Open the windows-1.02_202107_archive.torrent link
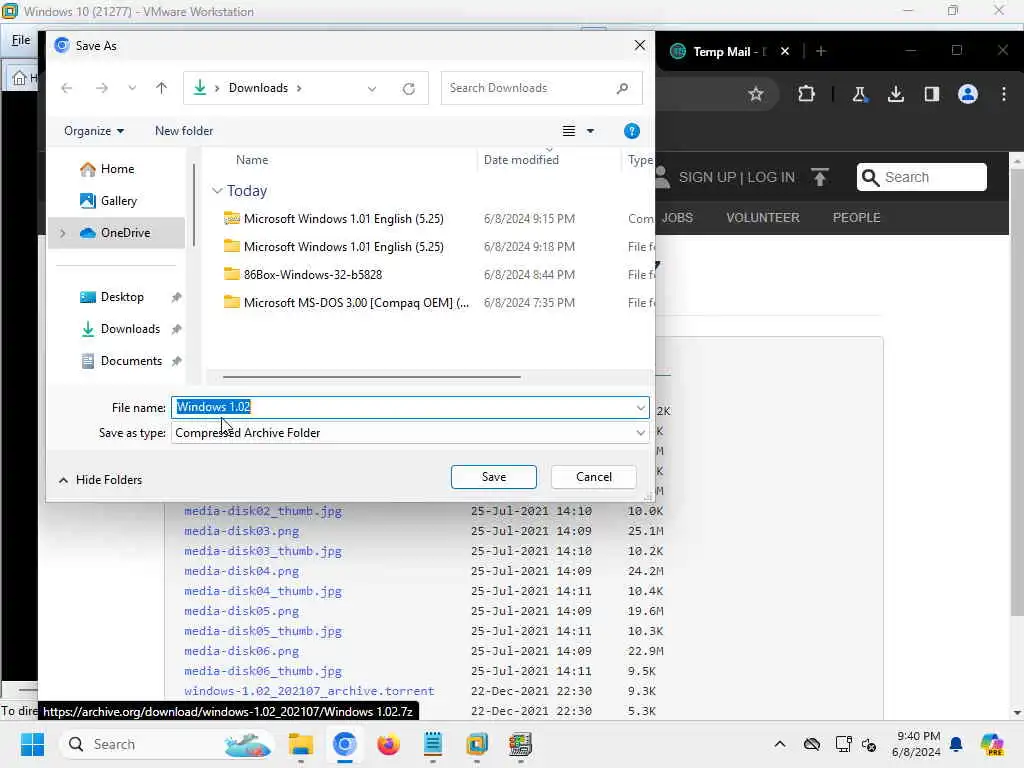 coord(309,691)
